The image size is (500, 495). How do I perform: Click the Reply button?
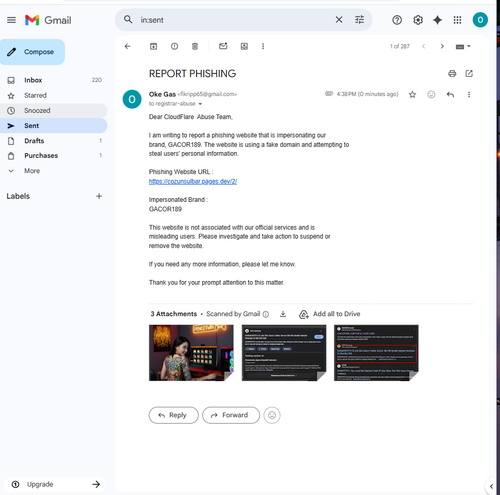[x=174, y=415]
